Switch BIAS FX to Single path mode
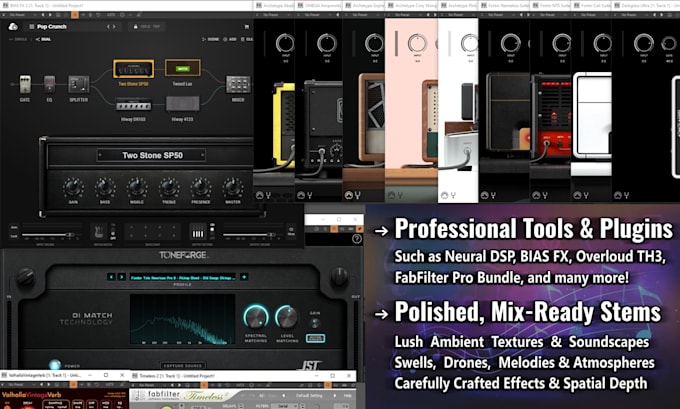680x409 pixels. pyautogui.click(x=18, y=39)
